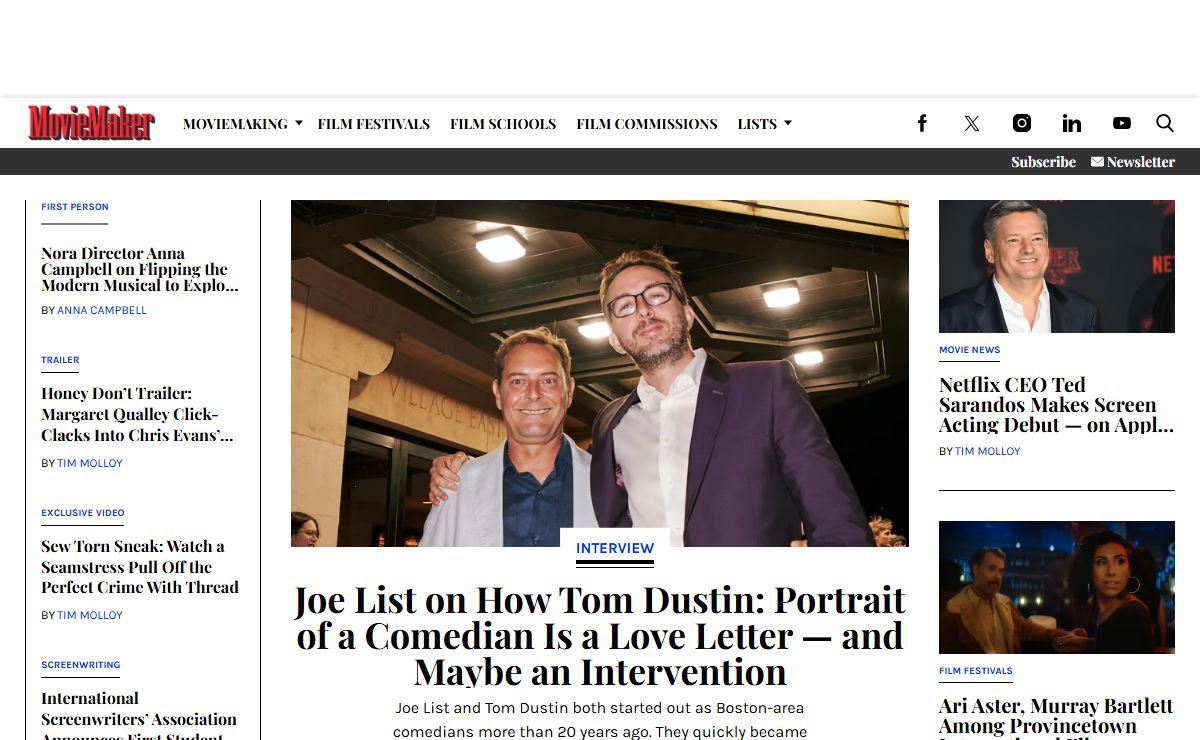Open the Joe List and Tom Dustin photo

click(x=600, y=373)
